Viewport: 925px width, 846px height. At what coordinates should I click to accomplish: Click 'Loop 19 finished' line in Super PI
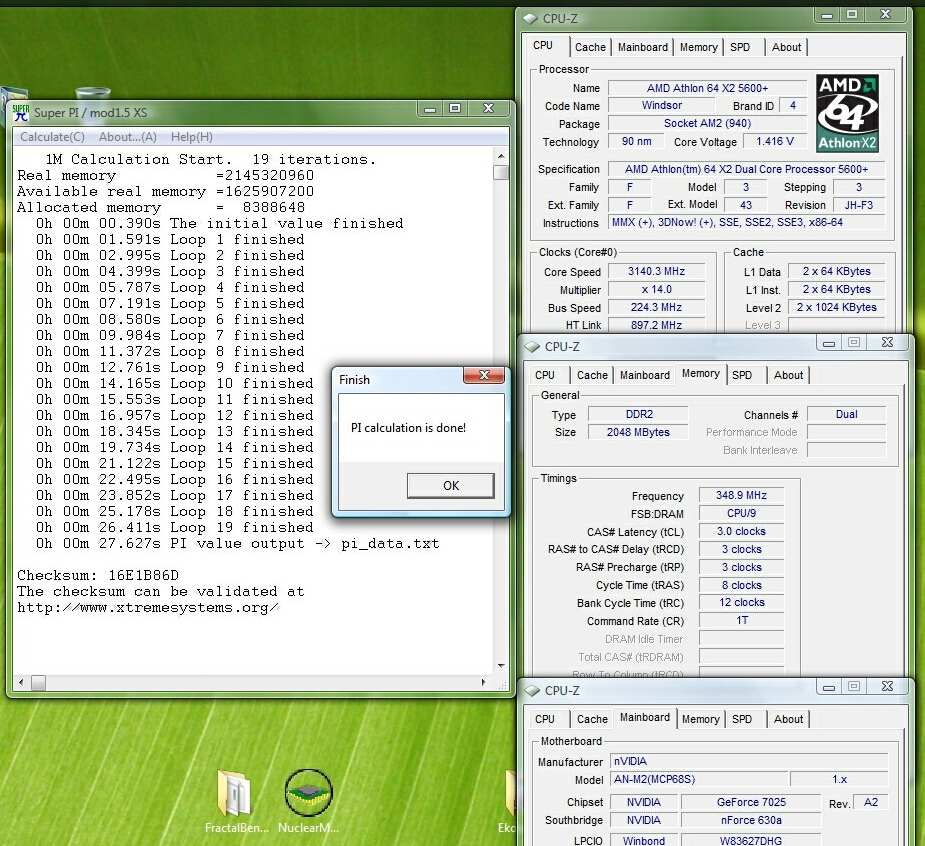(x=175, y=527)
